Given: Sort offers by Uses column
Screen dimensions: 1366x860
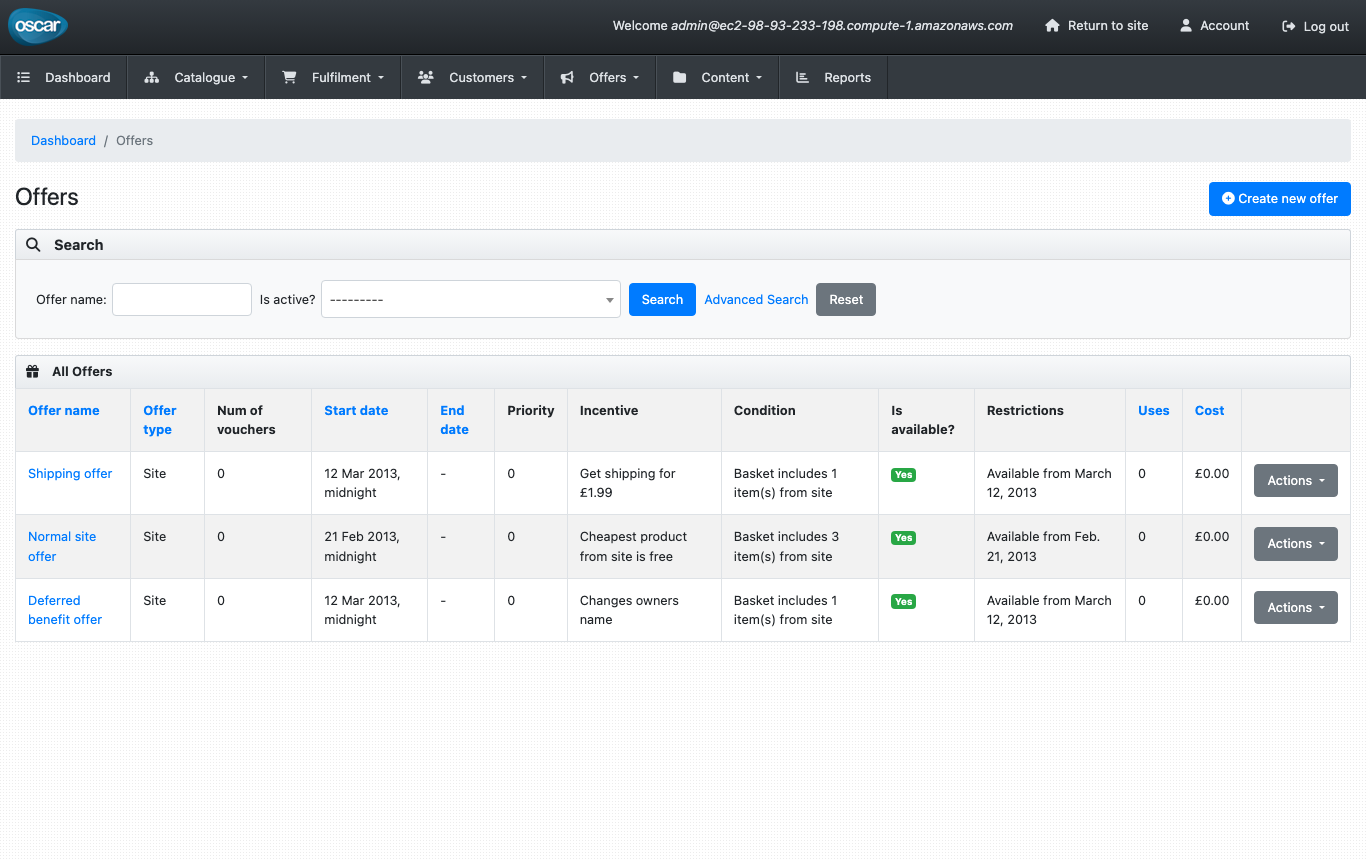Looking at the screenshot, I should (x=1153, y=411).
